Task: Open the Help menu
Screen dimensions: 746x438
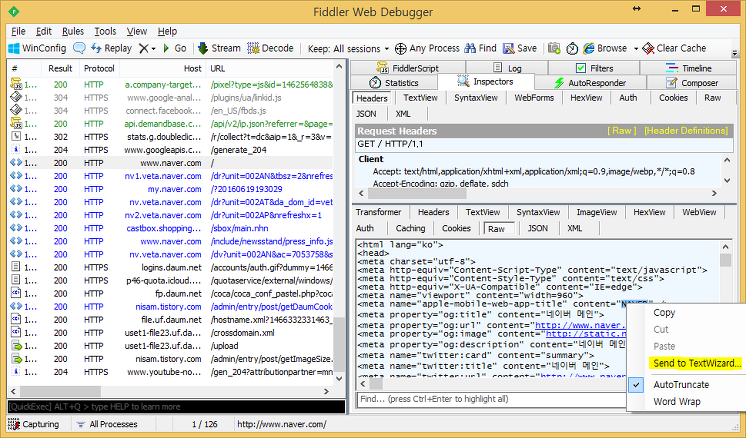Action: pos(167,31)
